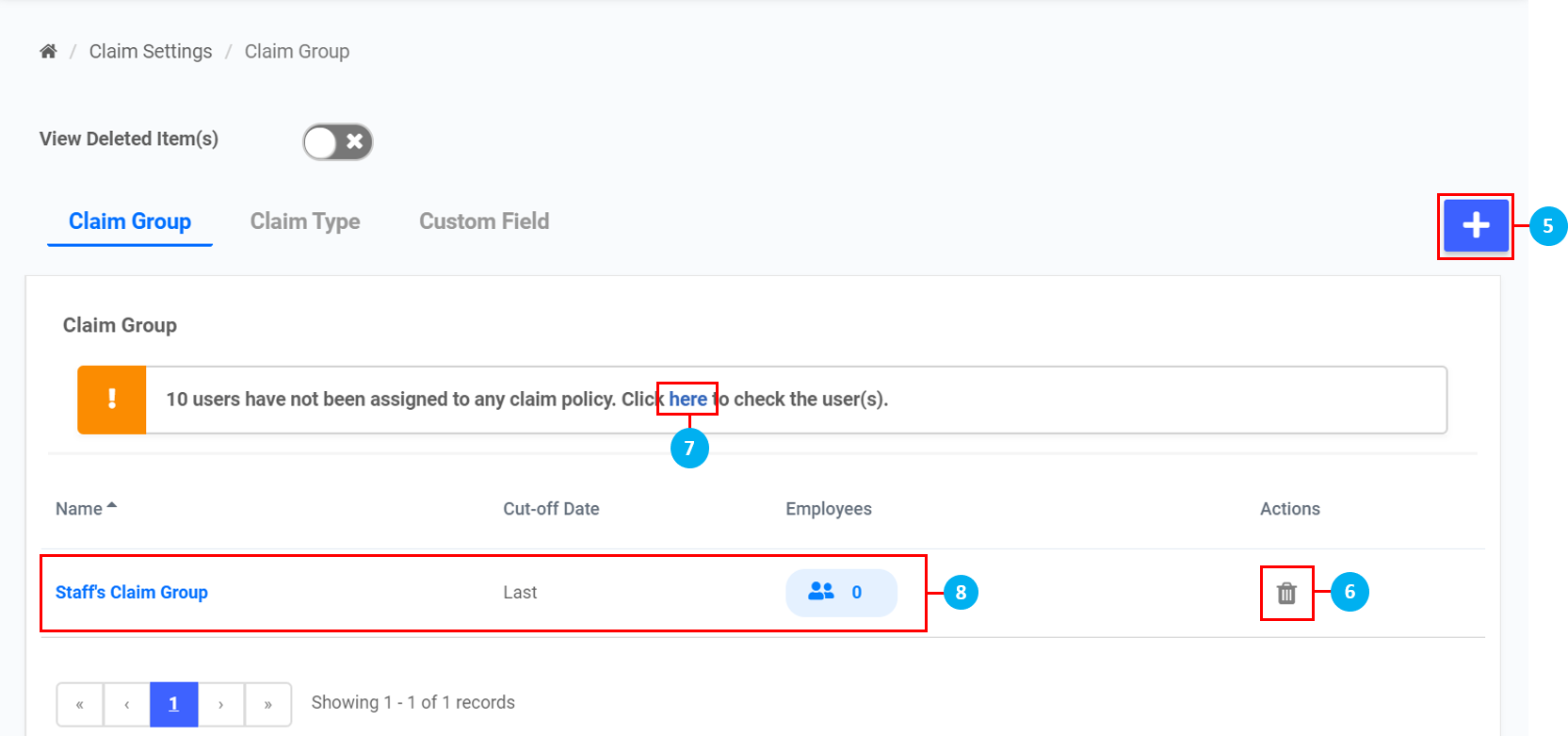
Task: Select the Claim Group tab
Action: coord(130,221)
